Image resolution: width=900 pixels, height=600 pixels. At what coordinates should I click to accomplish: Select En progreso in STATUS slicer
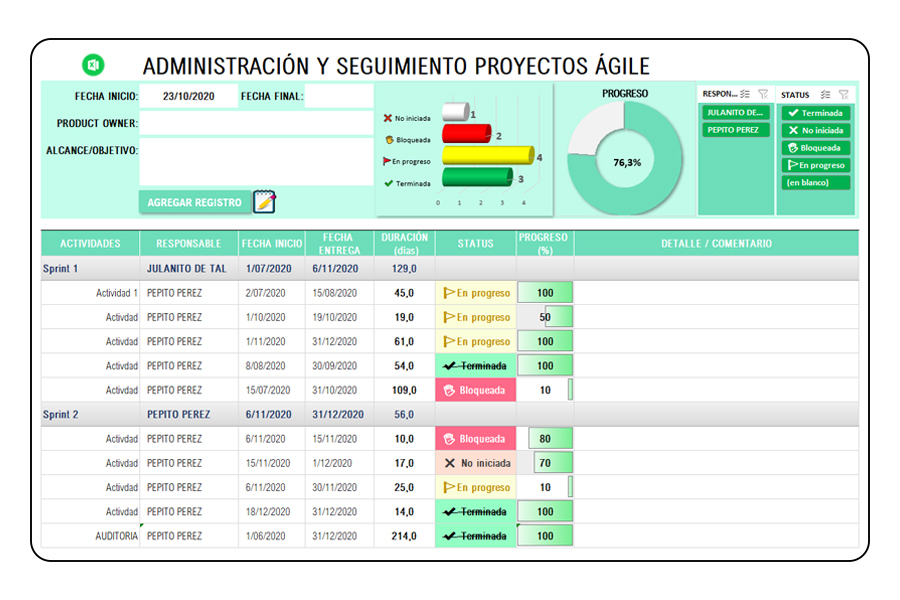pyautogui.click(x=816, y=165)
